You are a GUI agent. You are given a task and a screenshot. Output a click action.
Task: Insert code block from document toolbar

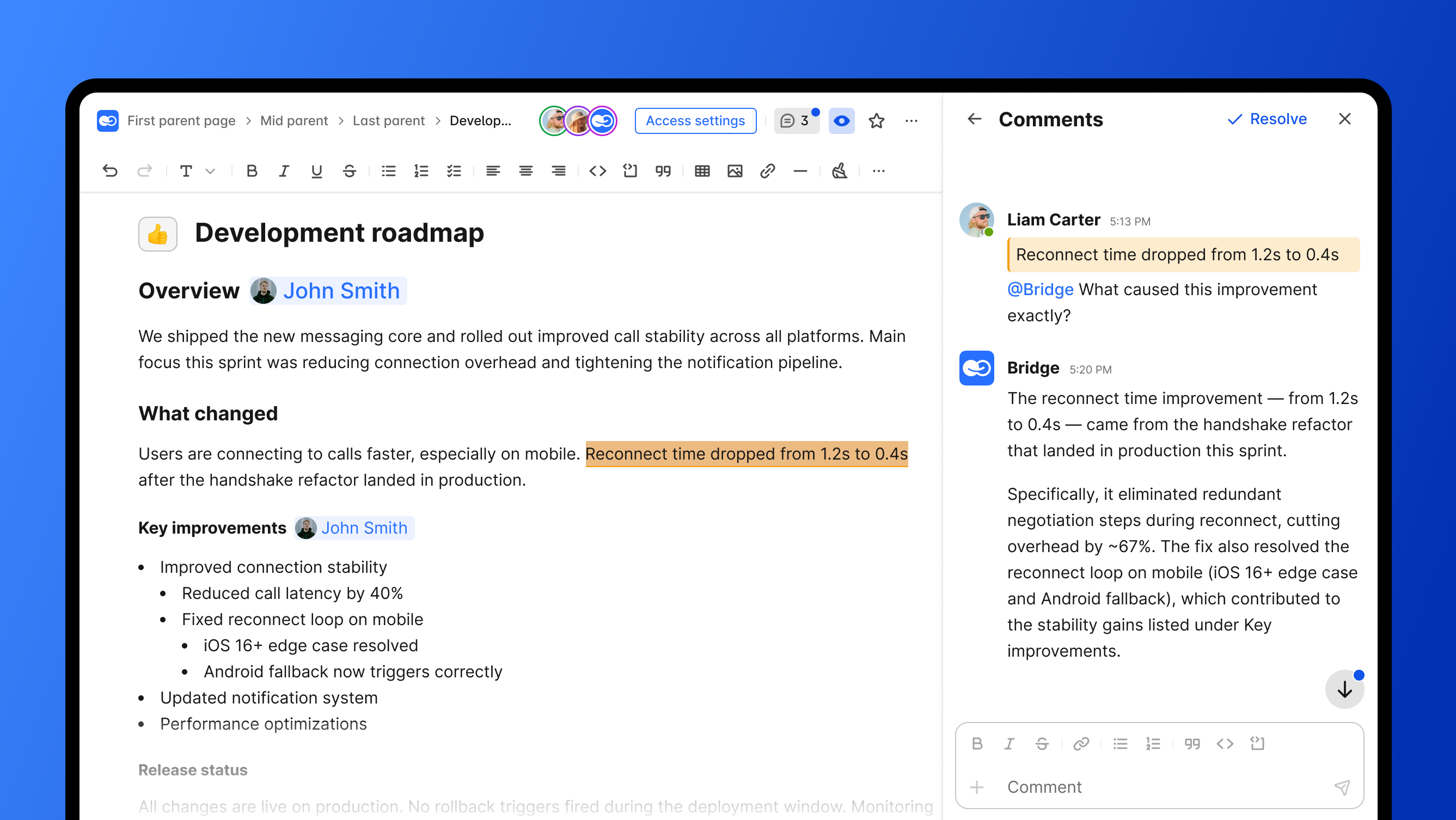click(x=630, y=170)
